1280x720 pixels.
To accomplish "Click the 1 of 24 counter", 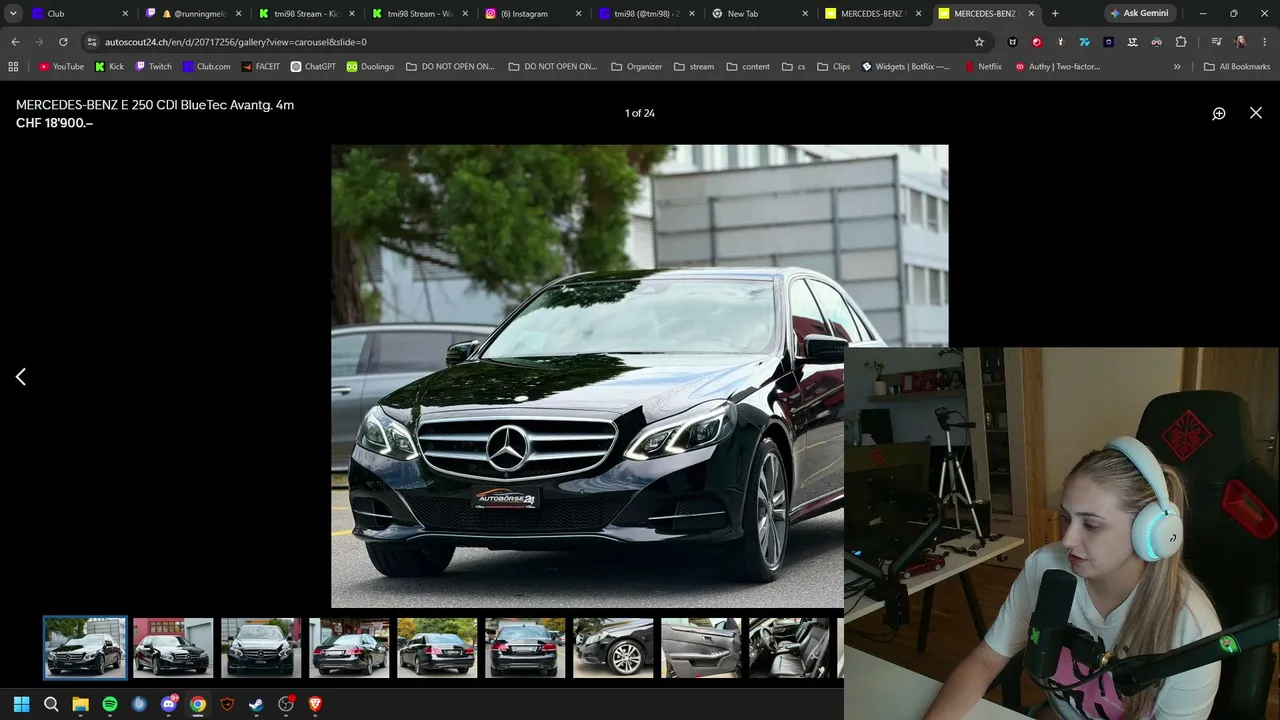I will [640, 113].
